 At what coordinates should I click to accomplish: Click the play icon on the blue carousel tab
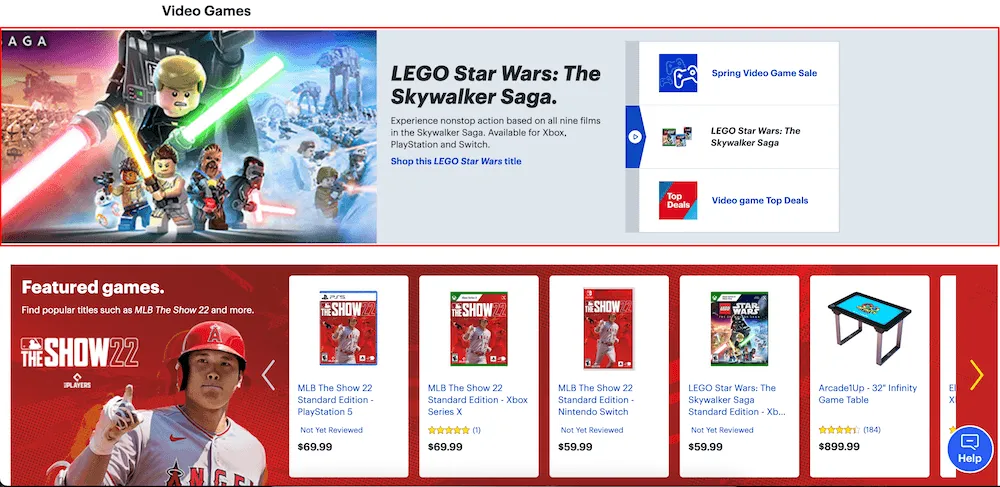pyautogui.click(x=634, y=136)
